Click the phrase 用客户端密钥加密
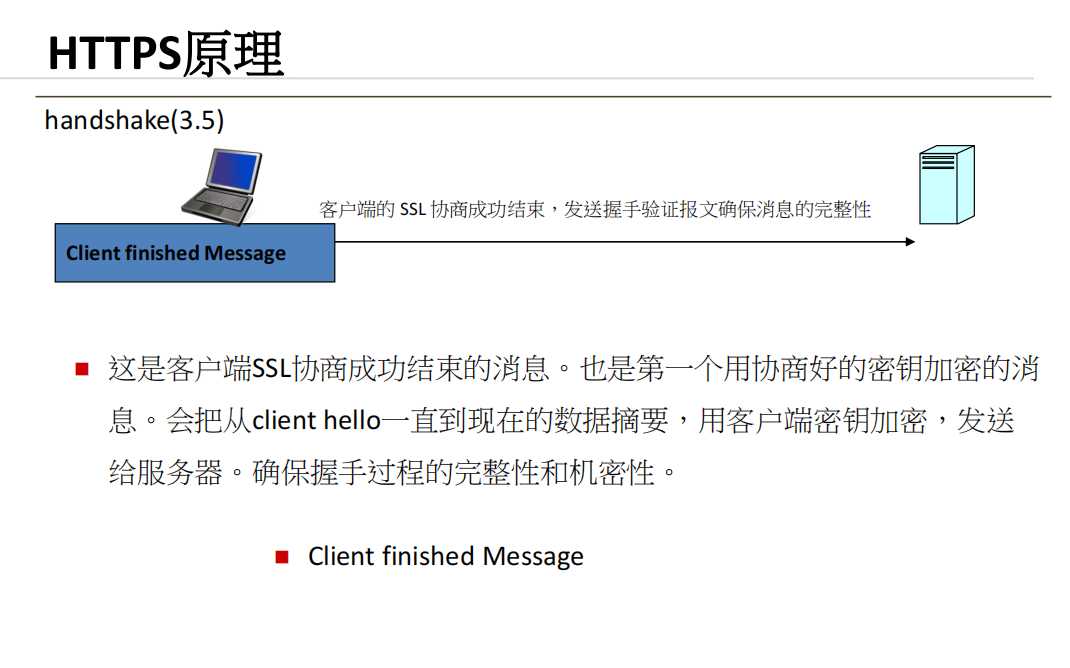Viewport: 1070px width, 668px height. click(x=813, y=420)
